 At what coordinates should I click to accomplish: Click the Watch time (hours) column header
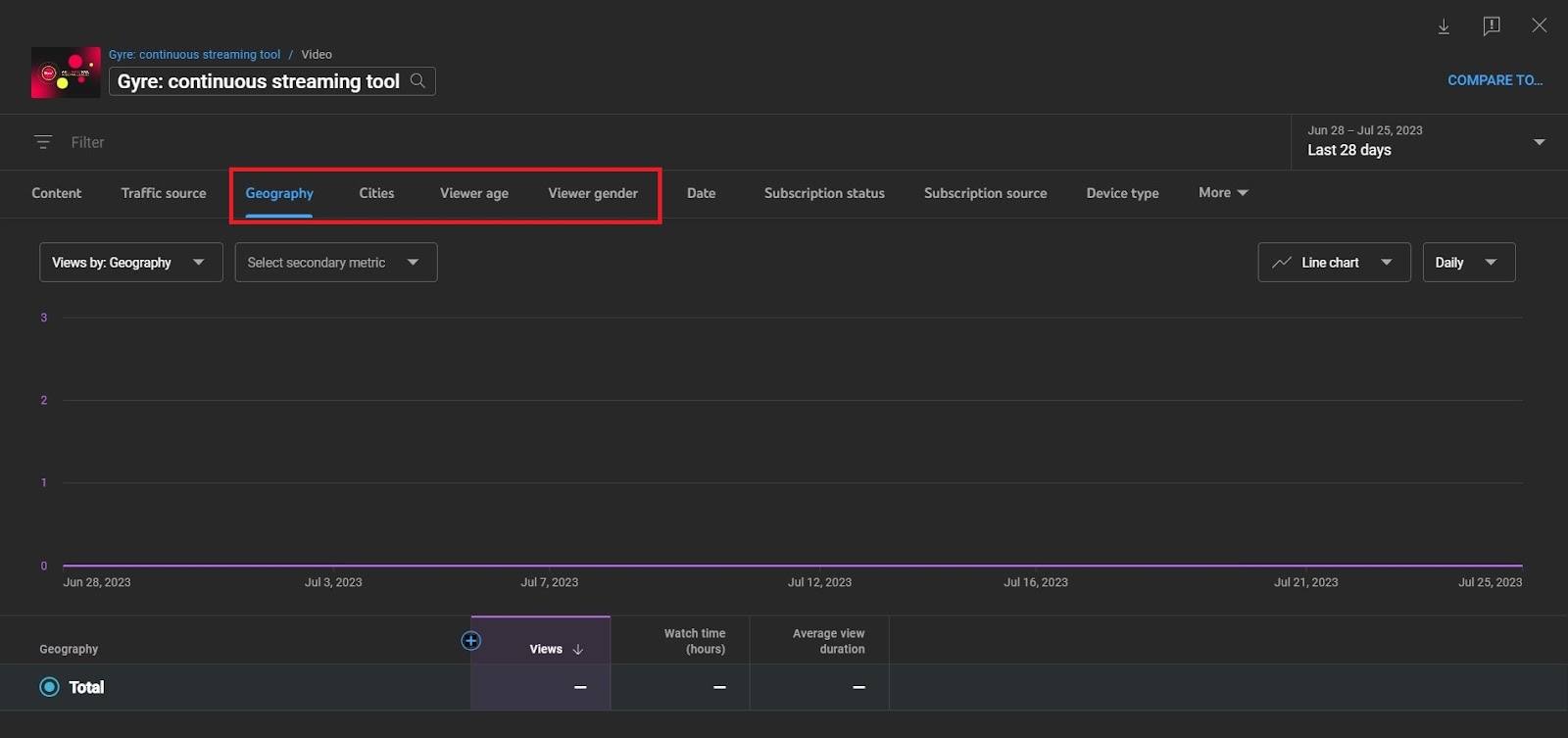(x=680, y=640)
